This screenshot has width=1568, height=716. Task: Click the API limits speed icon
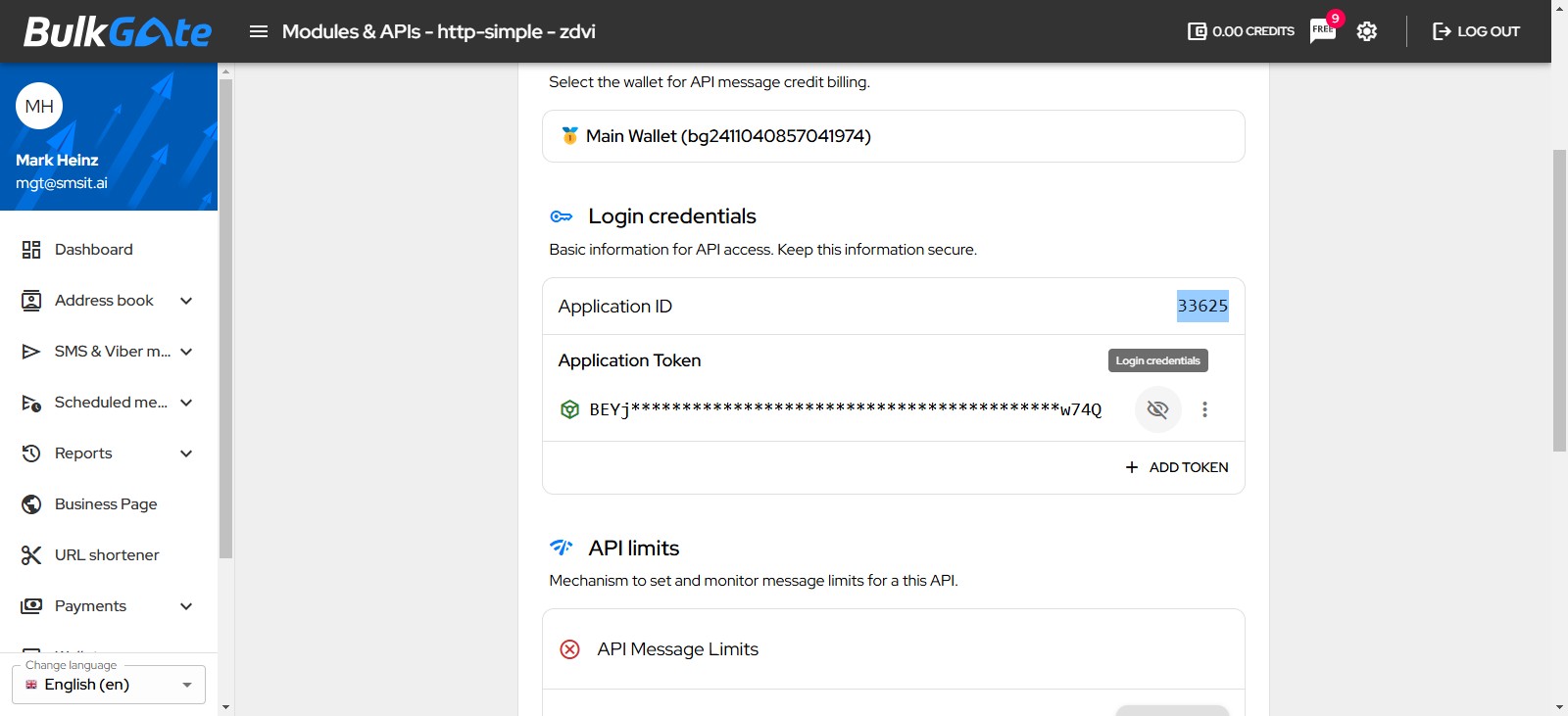click(x=562, y=548)
